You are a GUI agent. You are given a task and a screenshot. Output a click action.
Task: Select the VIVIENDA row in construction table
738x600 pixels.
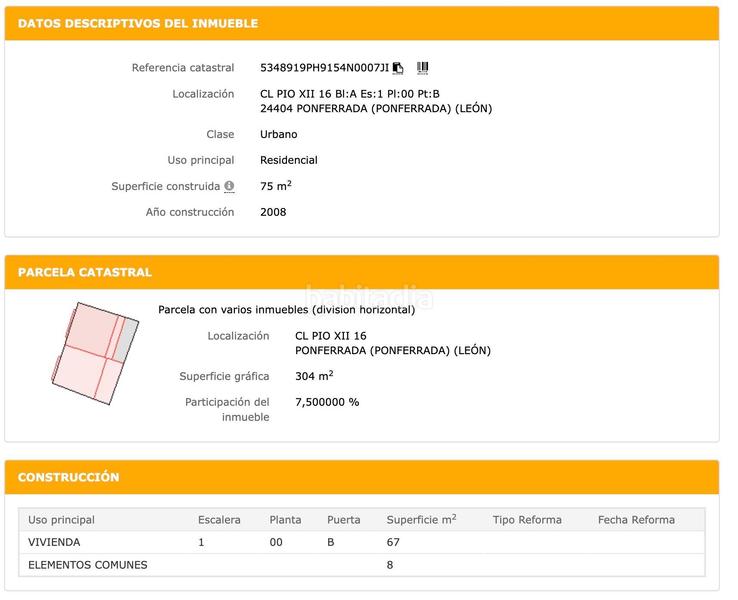tap(54, 542)
